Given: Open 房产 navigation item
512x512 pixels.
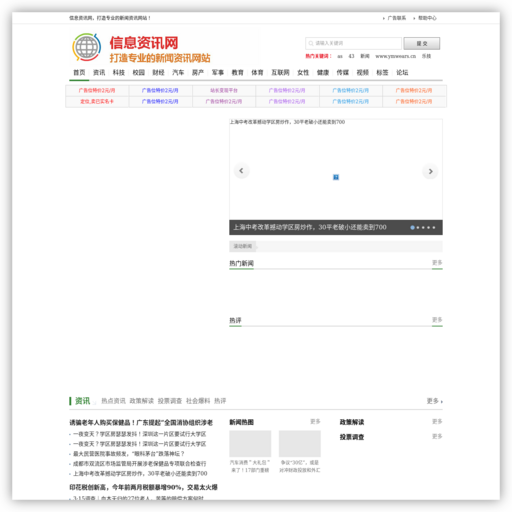Looking at the screenshot, I should pyautogui.click(x=198, y=72).
